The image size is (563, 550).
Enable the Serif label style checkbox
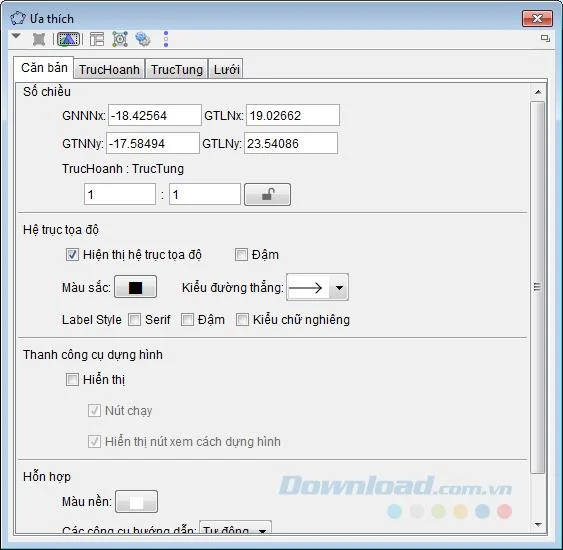click(x=135, y=320)
